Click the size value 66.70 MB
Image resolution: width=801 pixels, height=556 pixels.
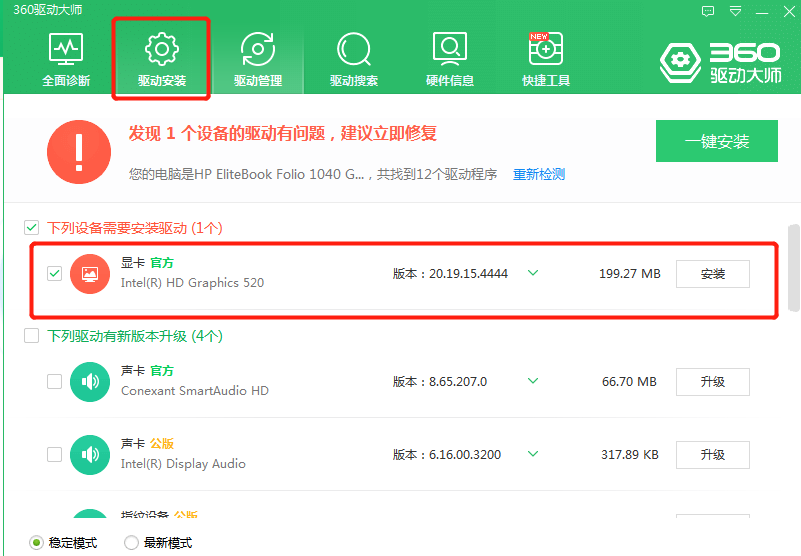pyautogui.click(x=629, y=382)
